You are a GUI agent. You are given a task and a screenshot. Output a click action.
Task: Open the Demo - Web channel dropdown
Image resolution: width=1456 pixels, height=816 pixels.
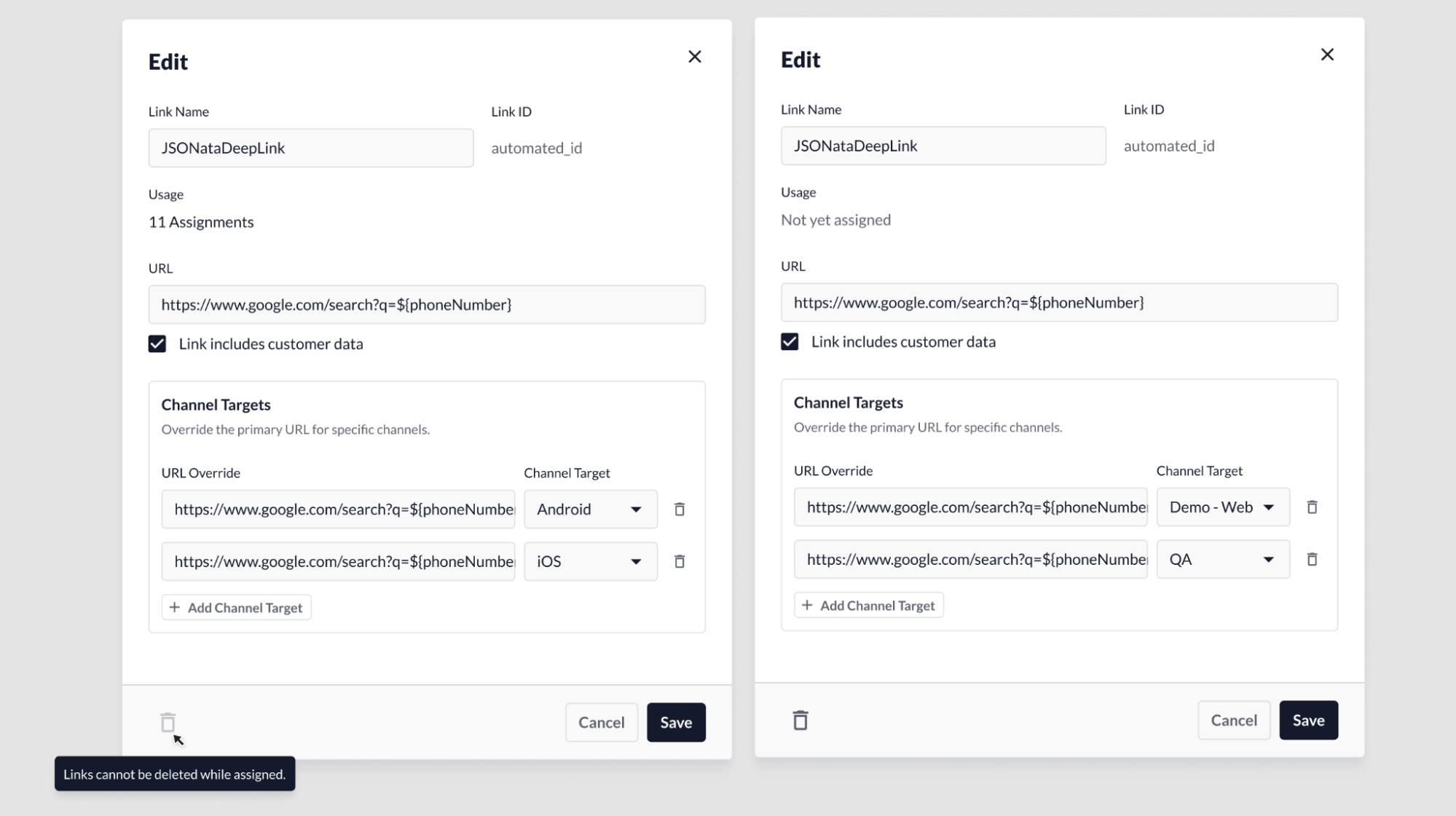pos(1222,507)
